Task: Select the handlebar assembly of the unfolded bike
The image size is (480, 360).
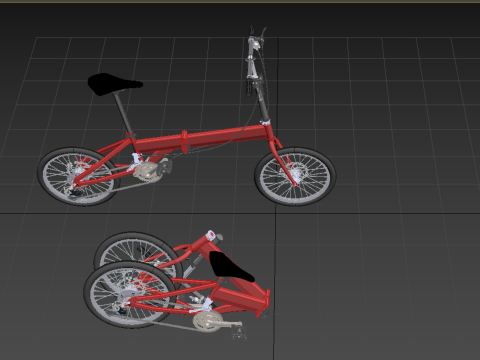Action: coord(255,60)
